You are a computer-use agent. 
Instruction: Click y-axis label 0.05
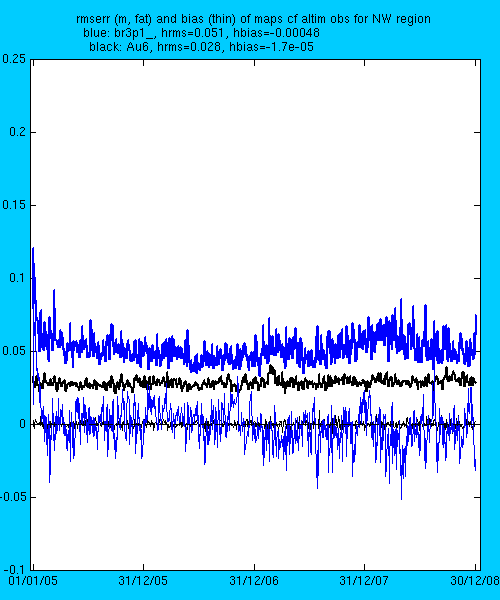pyautogui.click(x=14, y=351)
